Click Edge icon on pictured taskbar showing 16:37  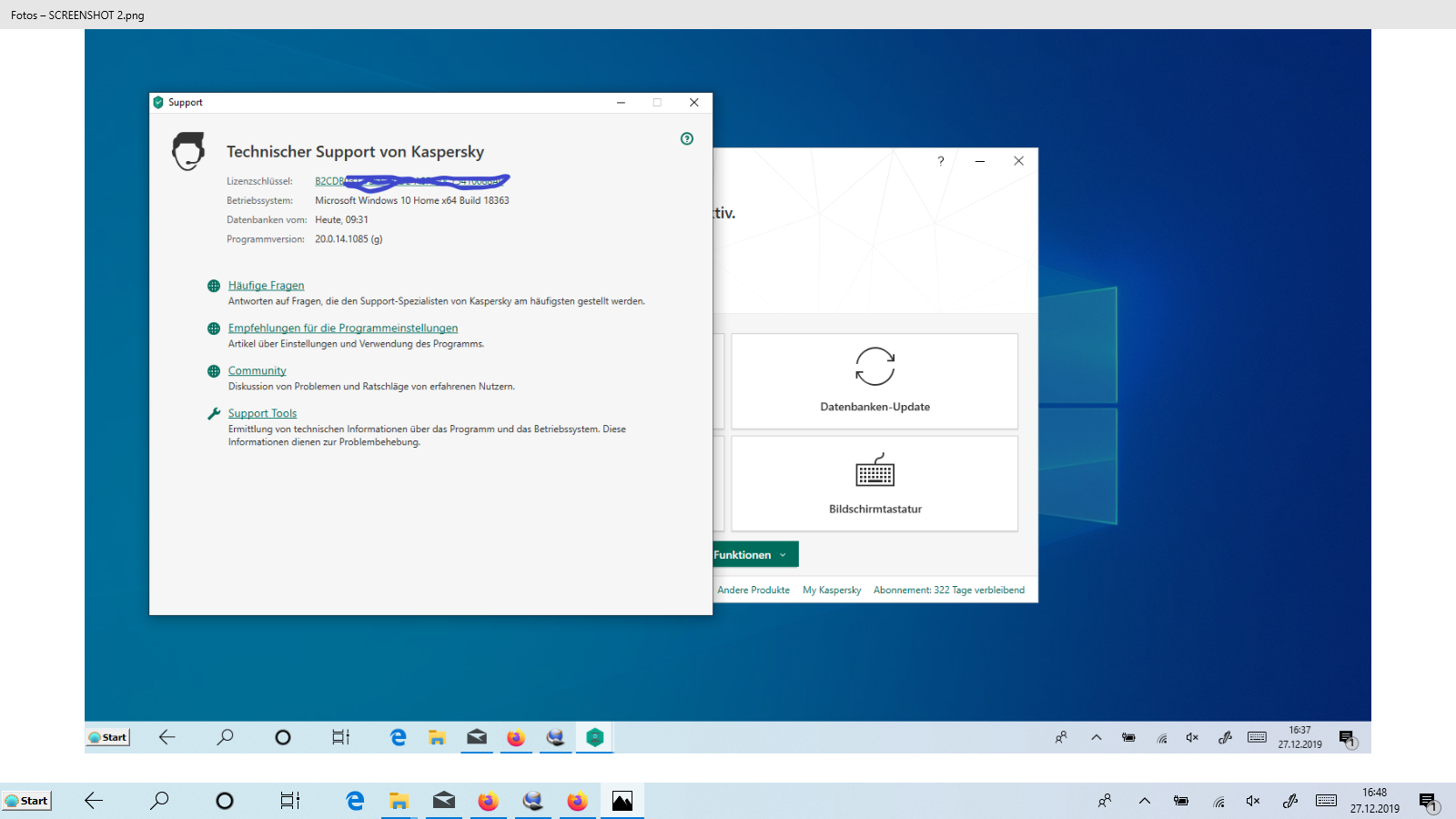[x=398, y=737]
